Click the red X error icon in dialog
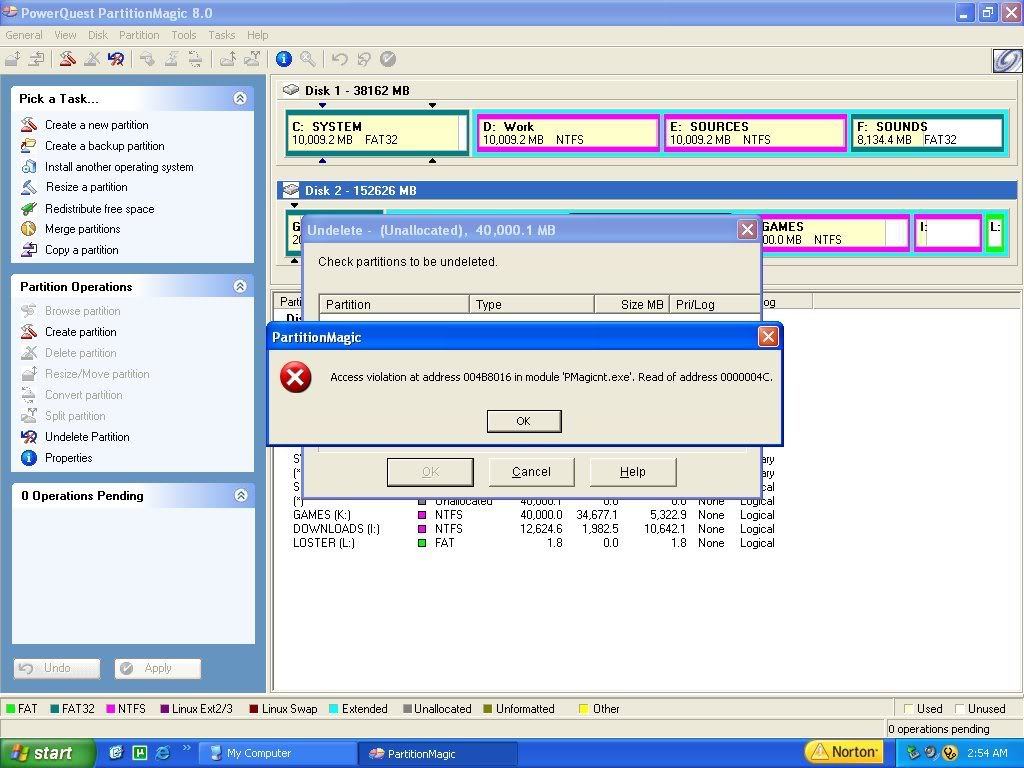Screen dimensions: 1024x768 (x=296, y=377)
